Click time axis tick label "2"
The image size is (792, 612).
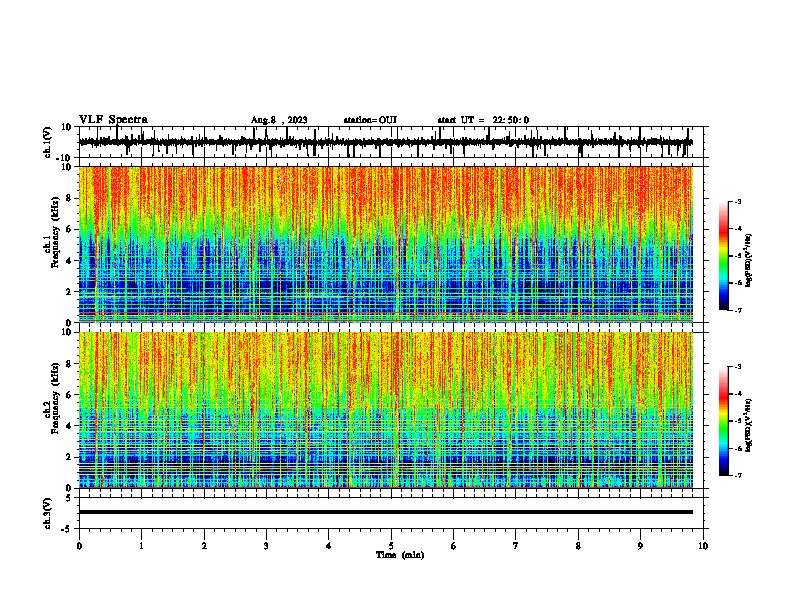click(x=204, y=546)
